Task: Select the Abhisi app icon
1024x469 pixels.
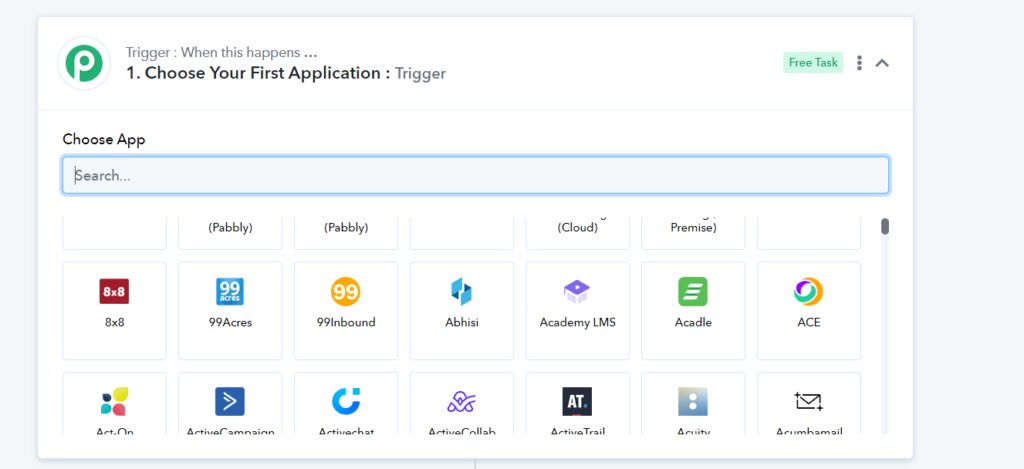Action: [461, 291]
